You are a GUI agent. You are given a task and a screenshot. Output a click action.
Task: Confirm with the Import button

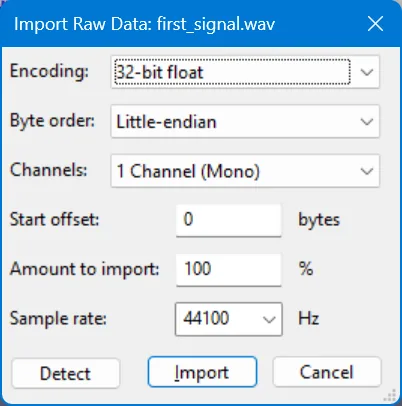click(202, 372)
